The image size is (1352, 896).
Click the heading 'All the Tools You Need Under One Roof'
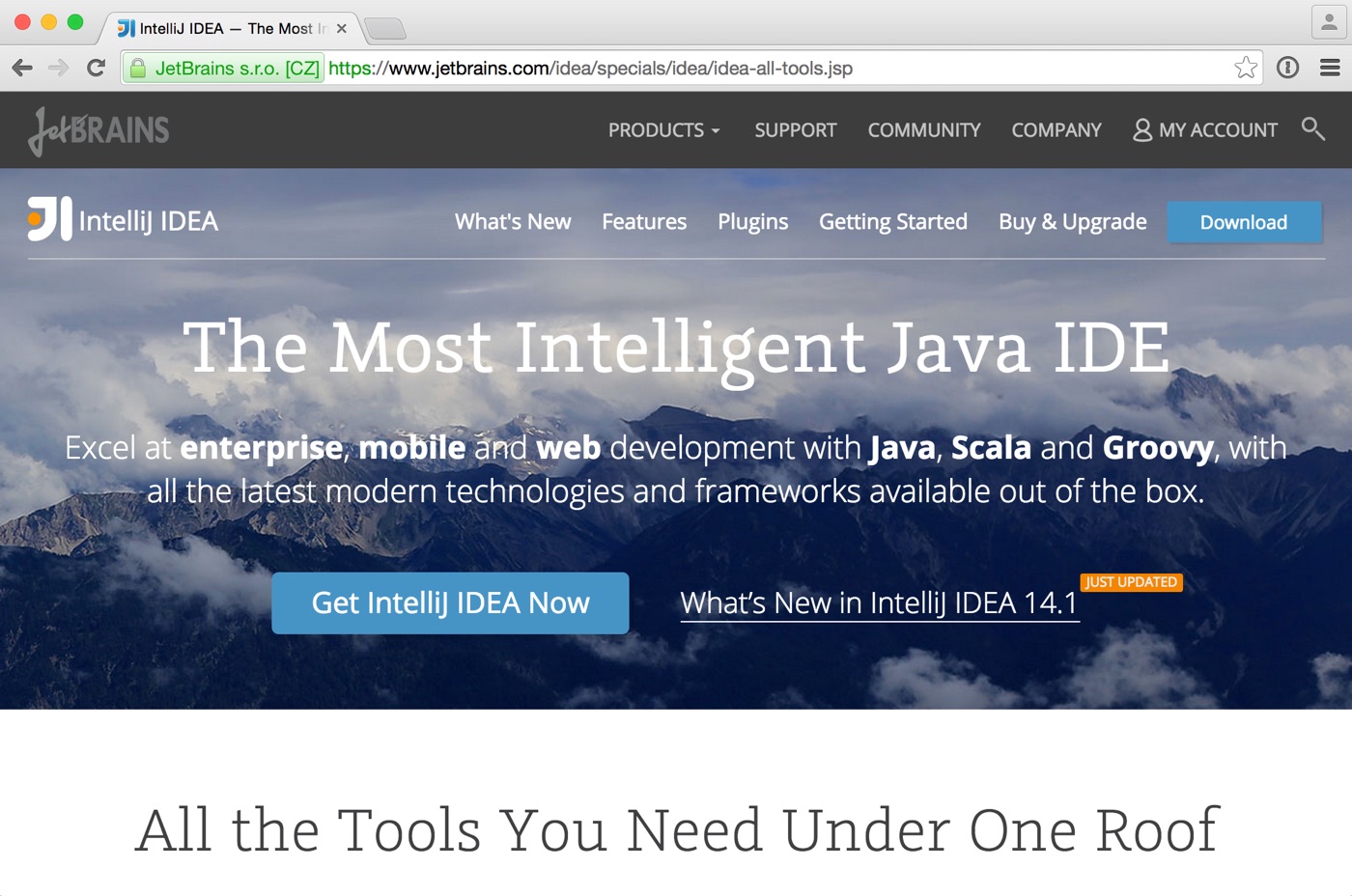[676, 830]
